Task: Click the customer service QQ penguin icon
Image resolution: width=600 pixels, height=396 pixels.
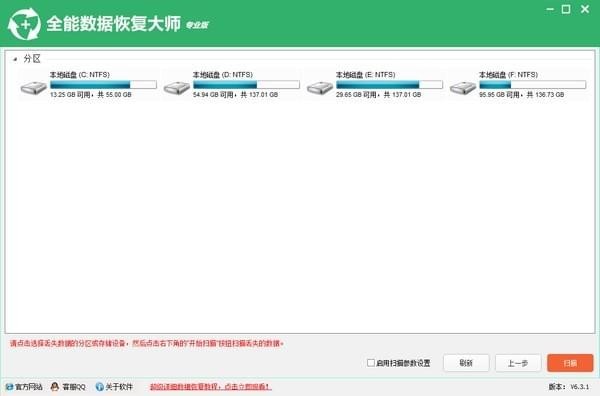Action: click(x=55, y=387)
